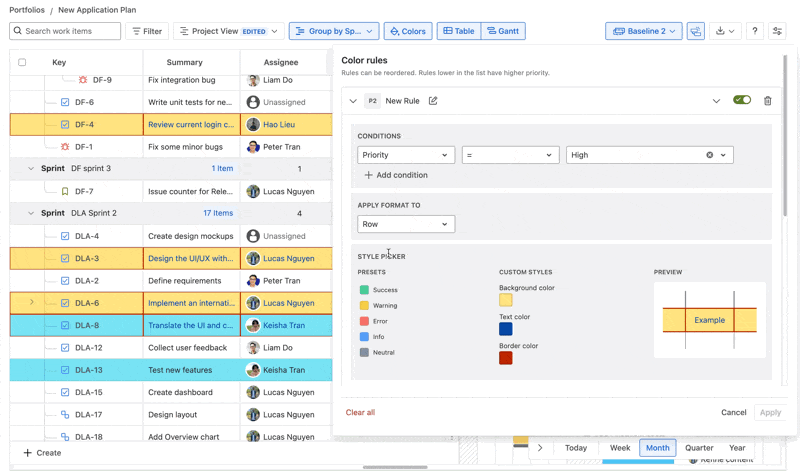
Task: Open the Priority condition dropdown
Action: [x=405, y=155]
